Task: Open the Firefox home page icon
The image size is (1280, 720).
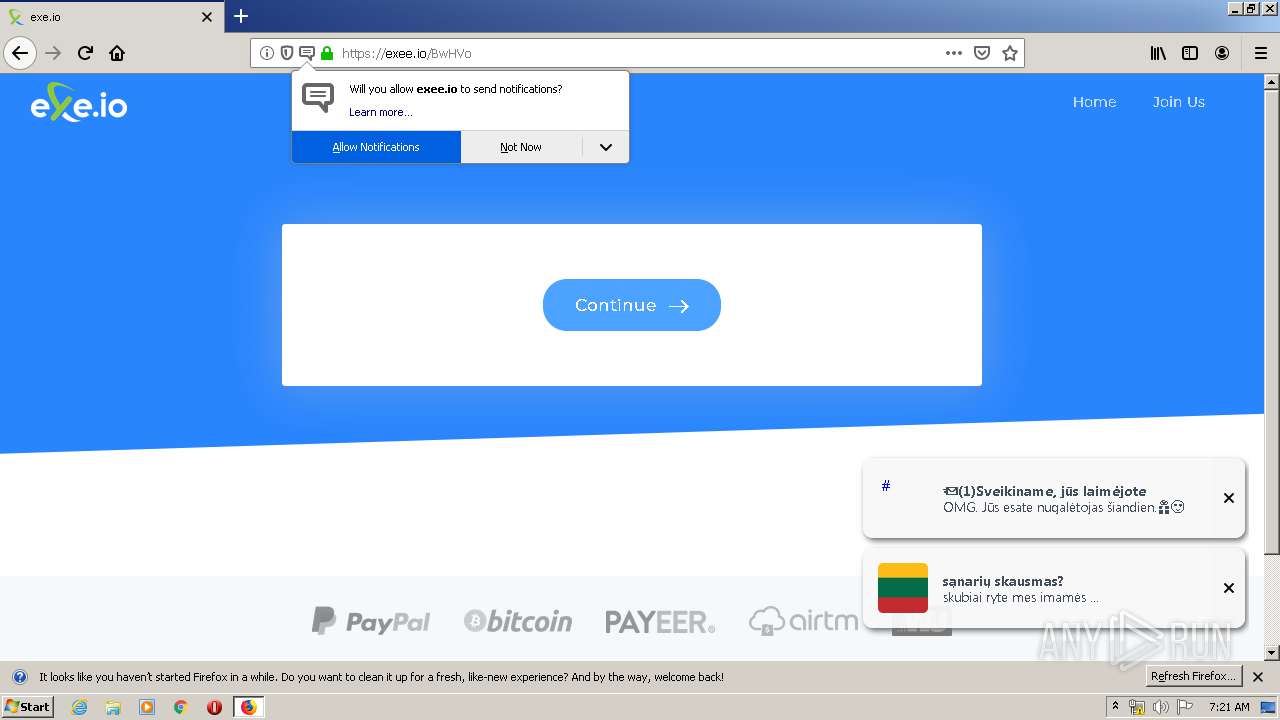Action: (117, 53)
